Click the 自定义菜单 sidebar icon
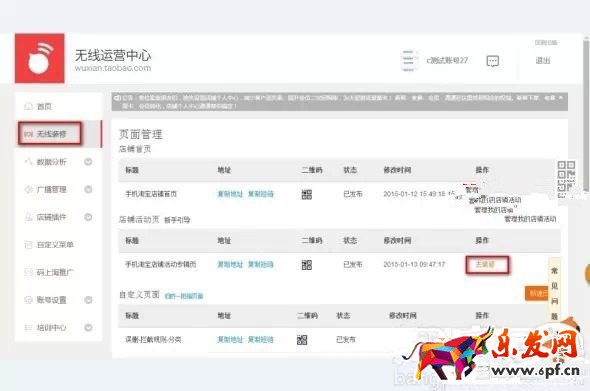Screen dimensions: 590x391 (29, 245)
